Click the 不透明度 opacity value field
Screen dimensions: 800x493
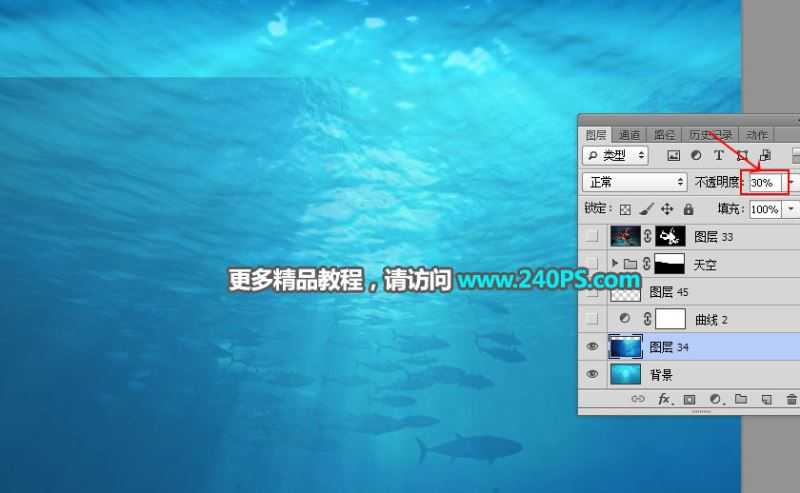point(765,183)
